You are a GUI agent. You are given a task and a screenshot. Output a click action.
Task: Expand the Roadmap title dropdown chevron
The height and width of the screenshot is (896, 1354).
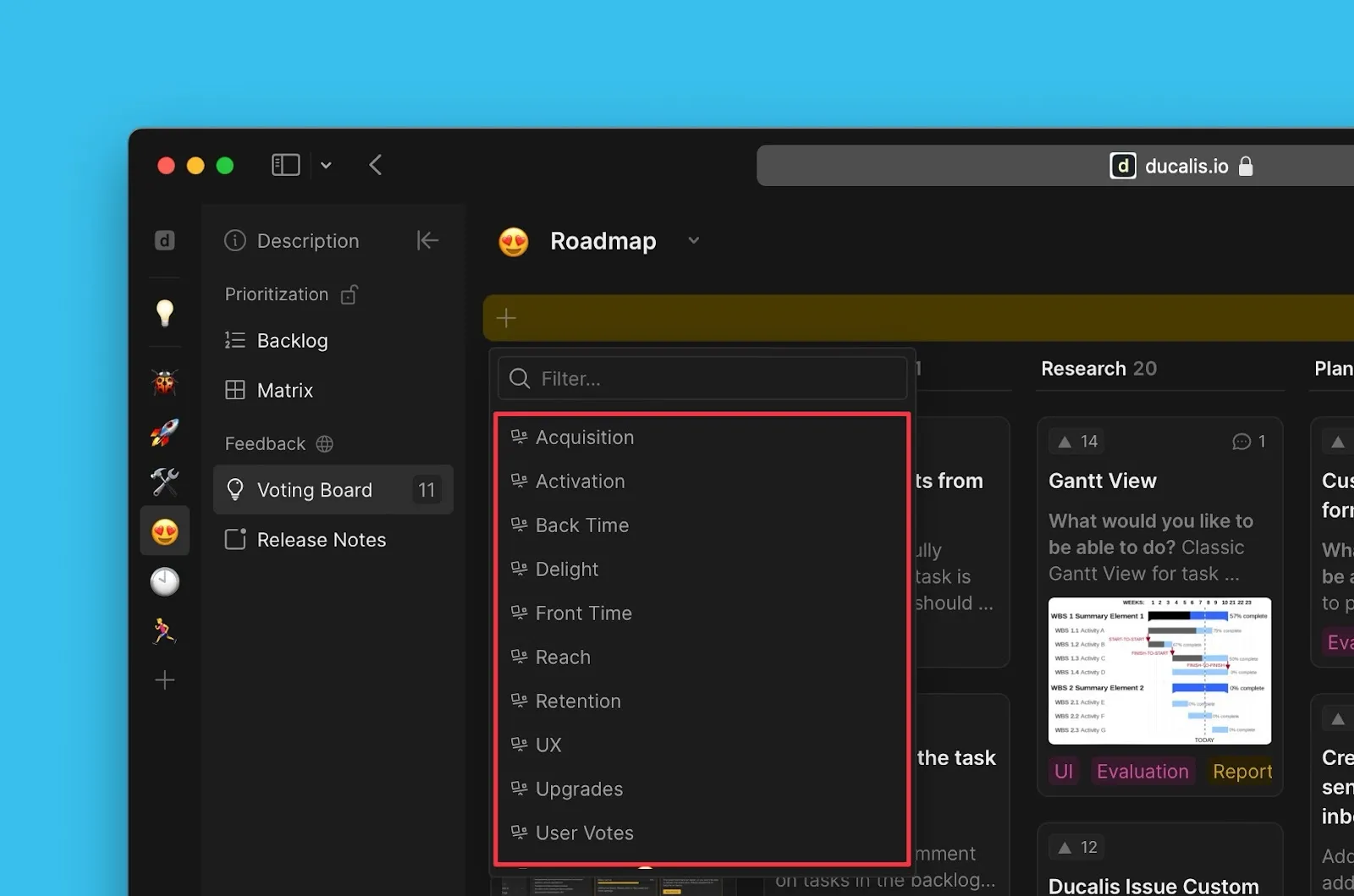pyautogui.click(x=694, y=241)
